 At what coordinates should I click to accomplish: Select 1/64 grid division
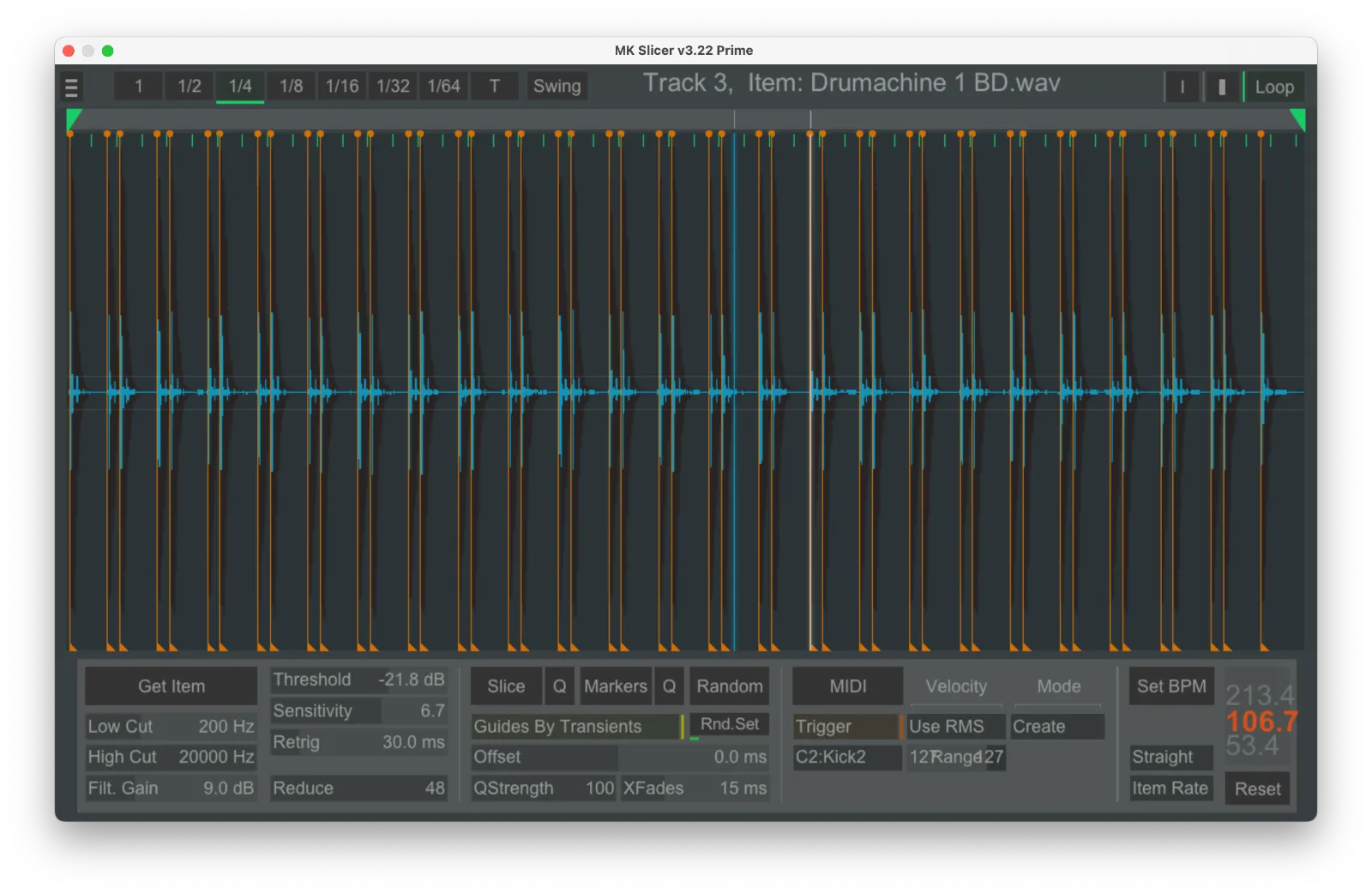click(444, 86)
